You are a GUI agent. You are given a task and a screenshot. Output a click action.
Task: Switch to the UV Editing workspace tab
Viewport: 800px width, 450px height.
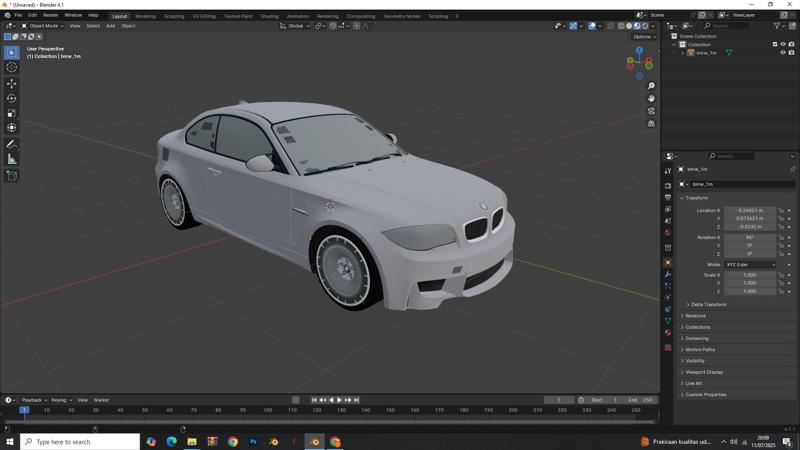(x=204, y=16)
